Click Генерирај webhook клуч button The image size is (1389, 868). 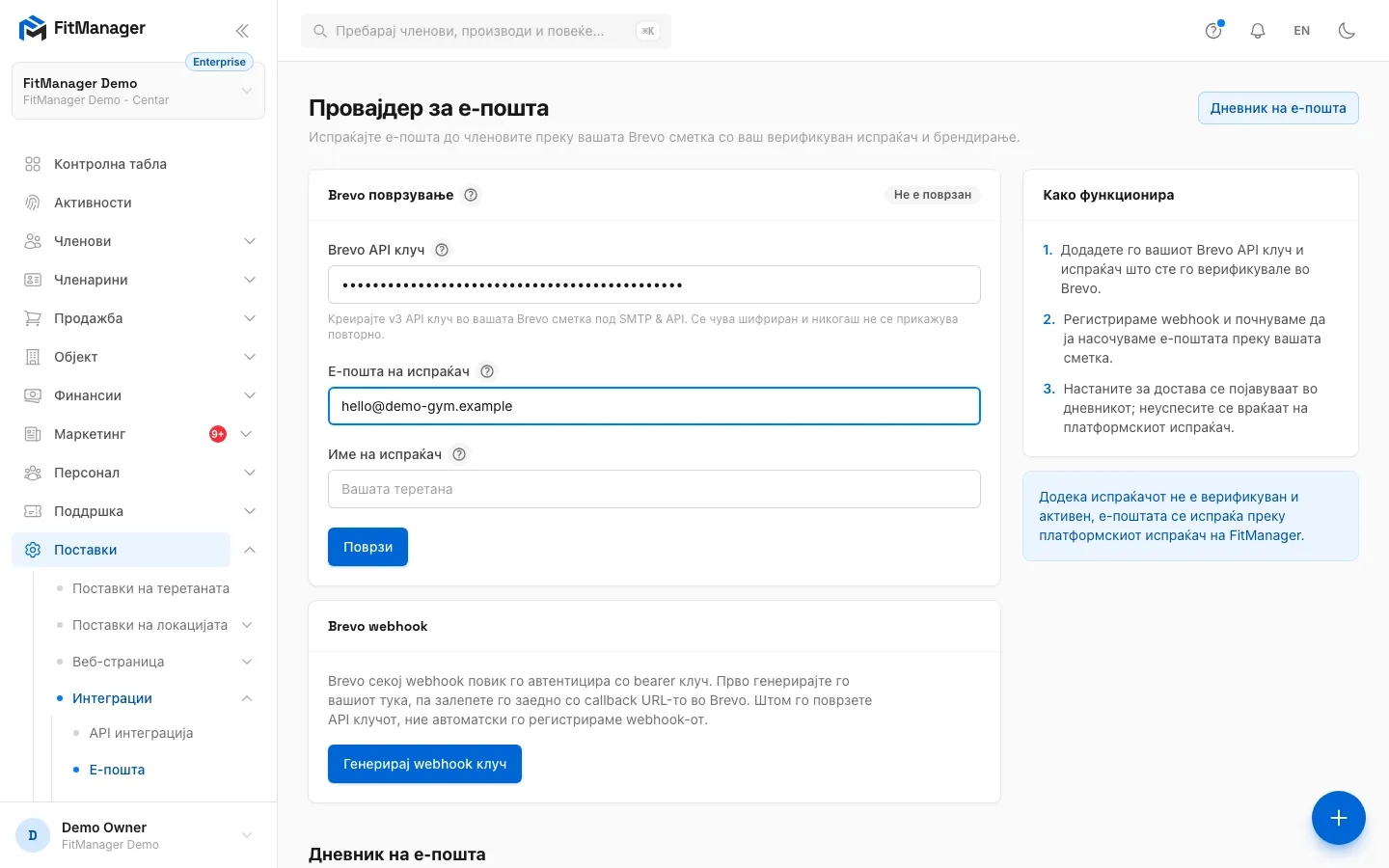coord(424,764)
